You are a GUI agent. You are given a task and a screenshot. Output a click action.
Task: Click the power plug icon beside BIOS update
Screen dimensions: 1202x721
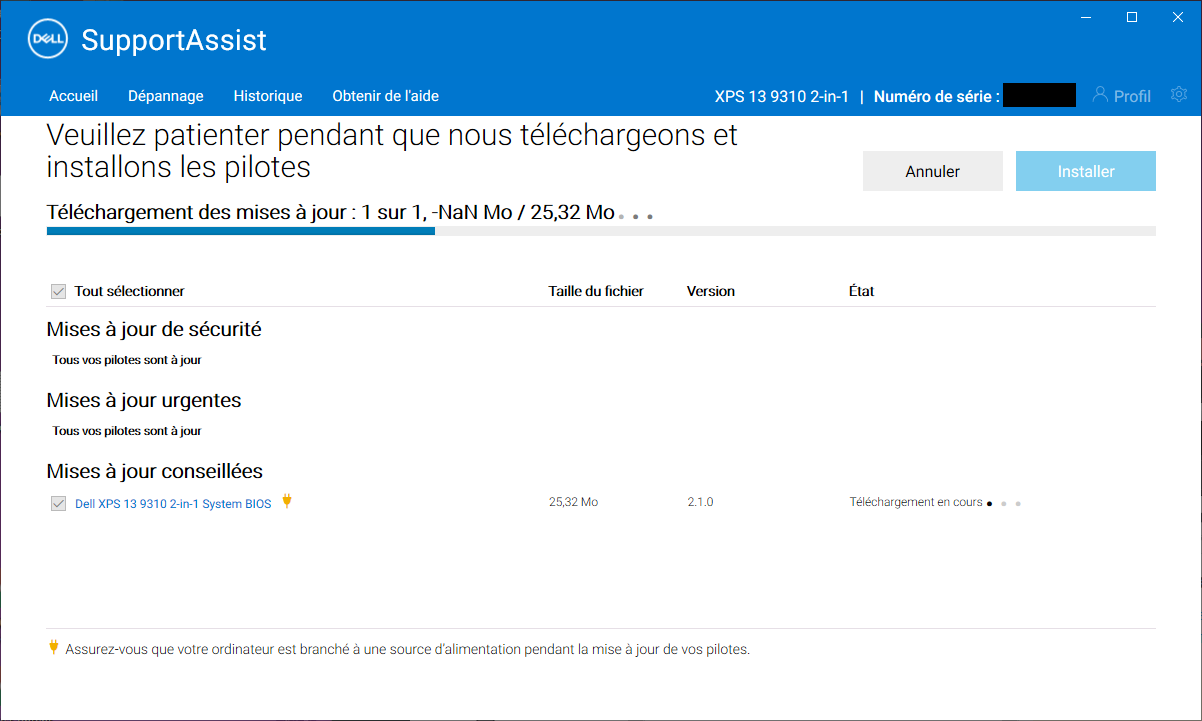[287, 501]
